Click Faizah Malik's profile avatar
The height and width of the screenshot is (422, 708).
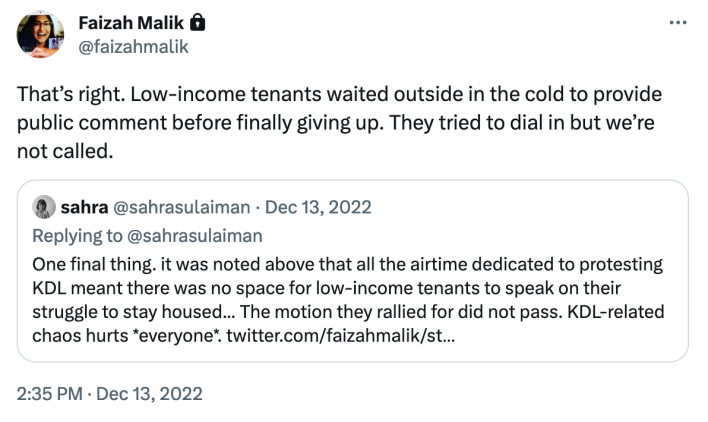pos(41,33)
